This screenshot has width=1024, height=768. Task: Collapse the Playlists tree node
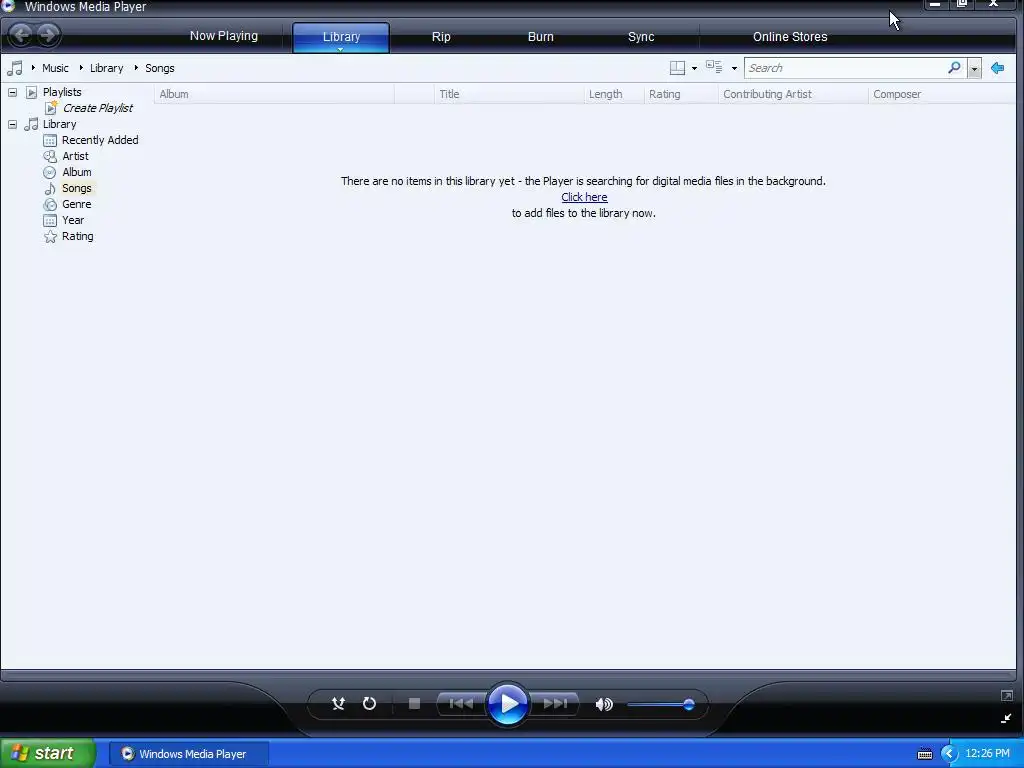coord(12,92)
